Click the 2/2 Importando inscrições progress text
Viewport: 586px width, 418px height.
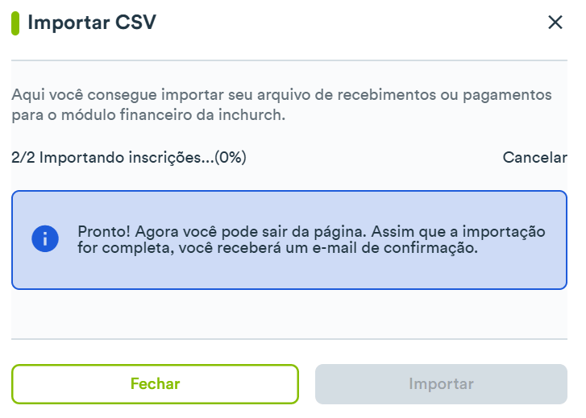pyautogui.click(x=129, y=157)
